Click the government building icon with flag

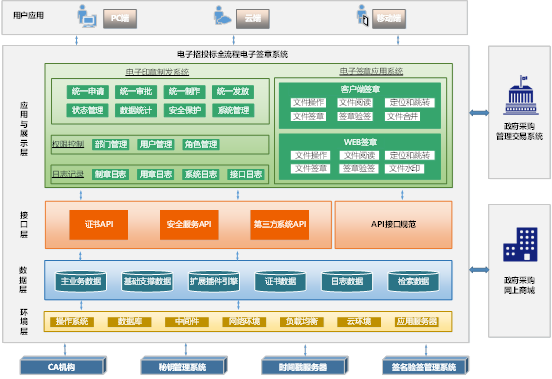[x=521, y=95]
